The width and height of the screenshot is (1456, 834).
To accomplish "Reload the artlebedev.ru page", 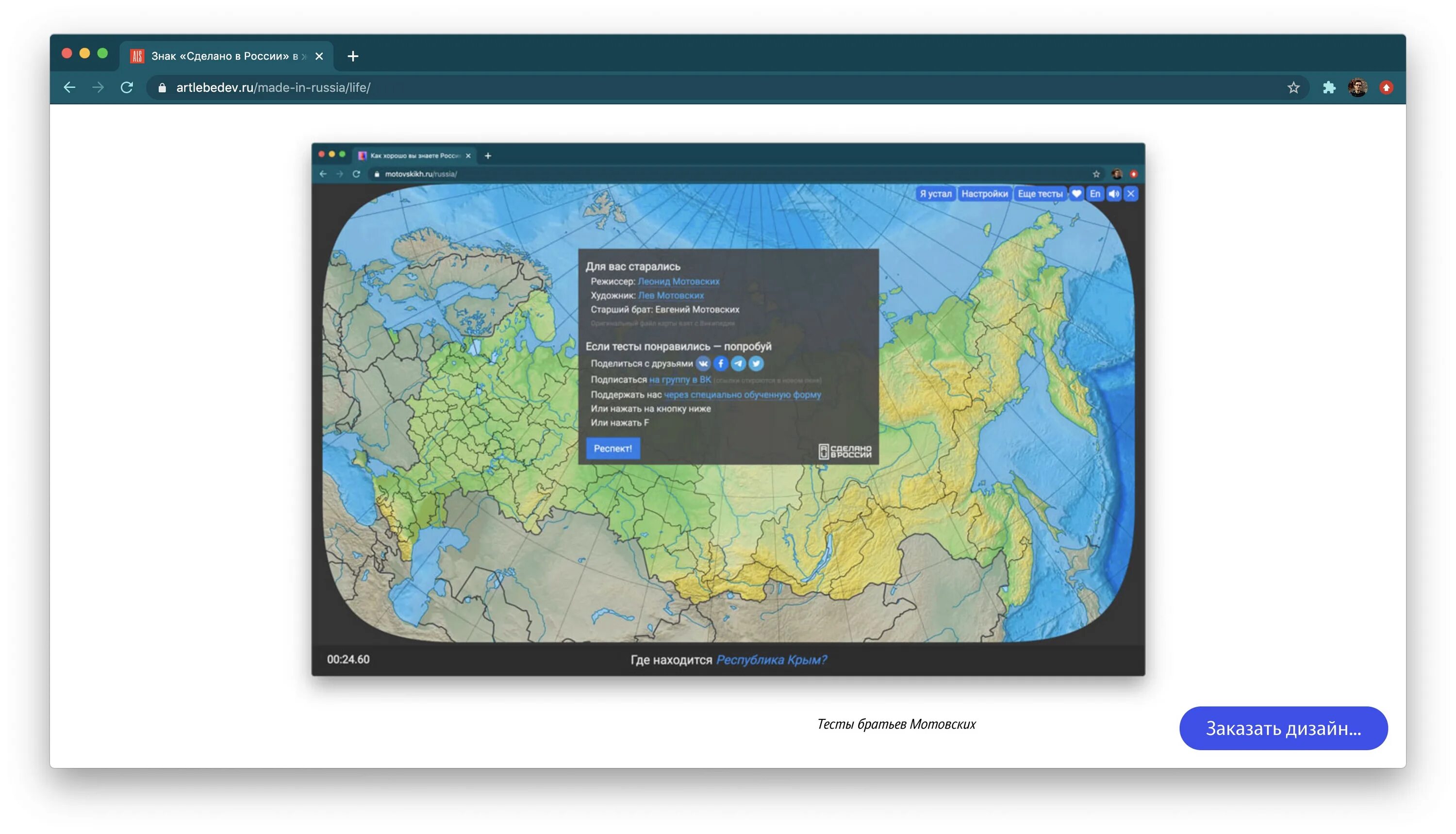I will click(x=127, y=88).
